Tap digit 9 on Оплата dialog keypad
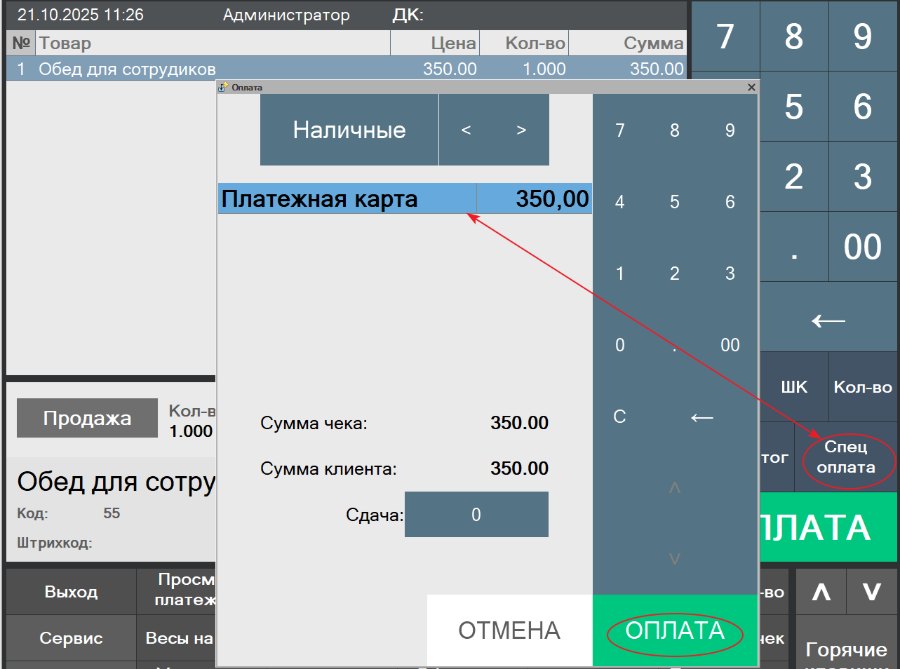The height and width of the screenshot is (669, 900). [x=730, y=130]
